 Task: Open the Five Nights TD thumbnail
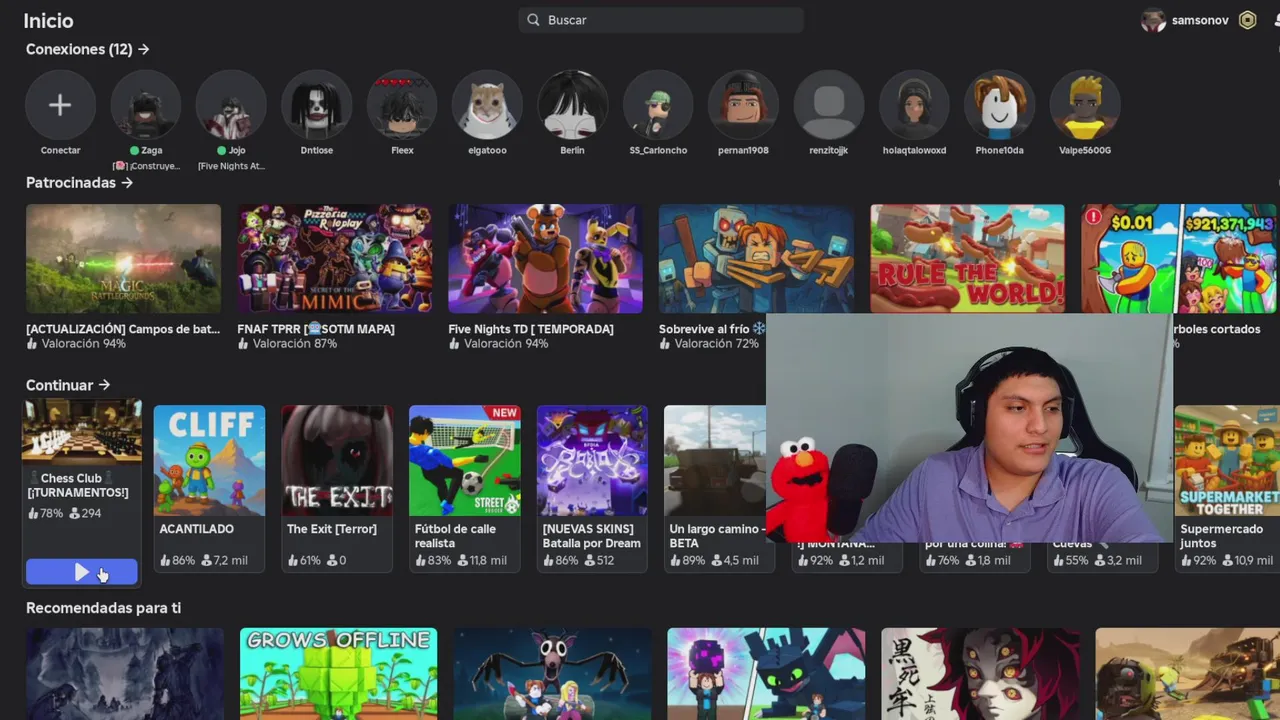coord(545,259)
